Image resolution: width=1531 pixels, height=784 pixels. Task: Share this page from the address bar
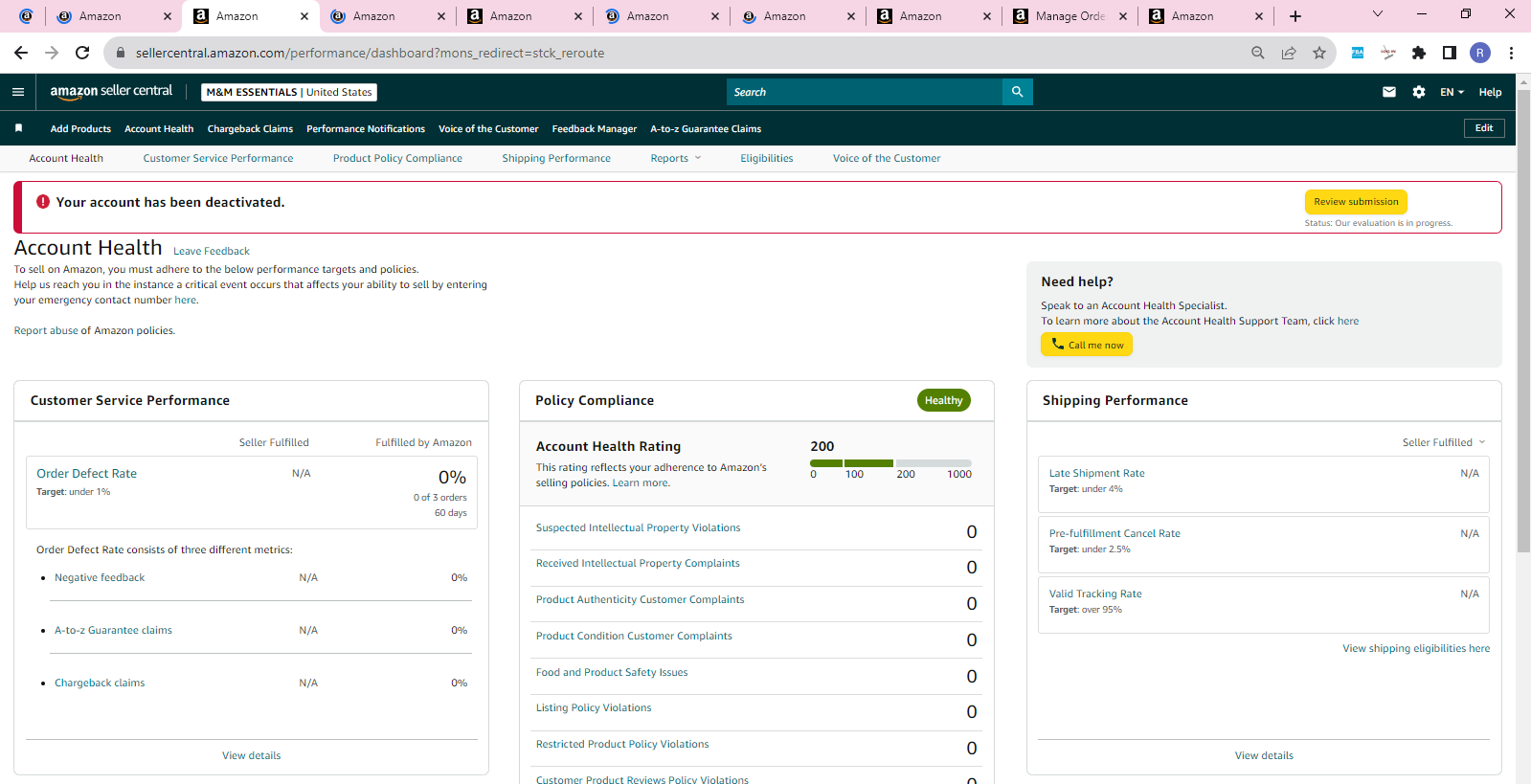[1289, 53]
